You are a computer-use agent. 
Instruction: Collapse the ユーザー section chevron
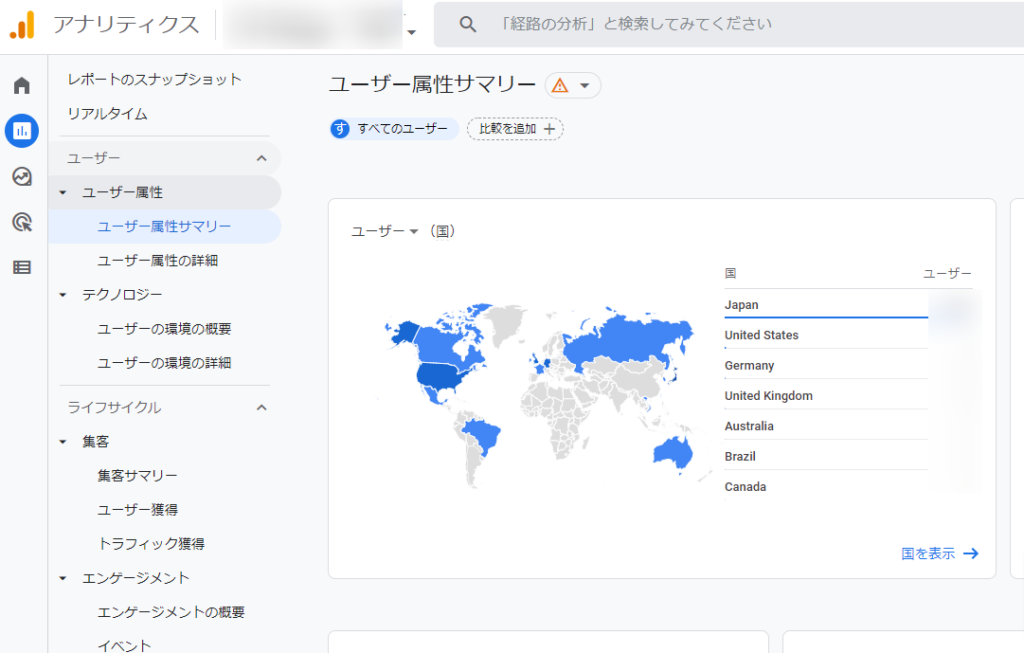[x=262, y=158]
